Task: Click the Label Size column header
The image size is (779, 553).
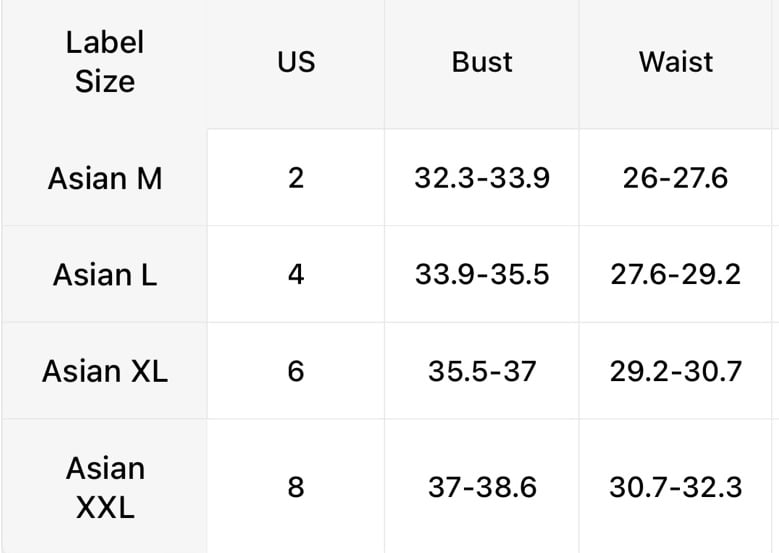Action: (105, 62)
